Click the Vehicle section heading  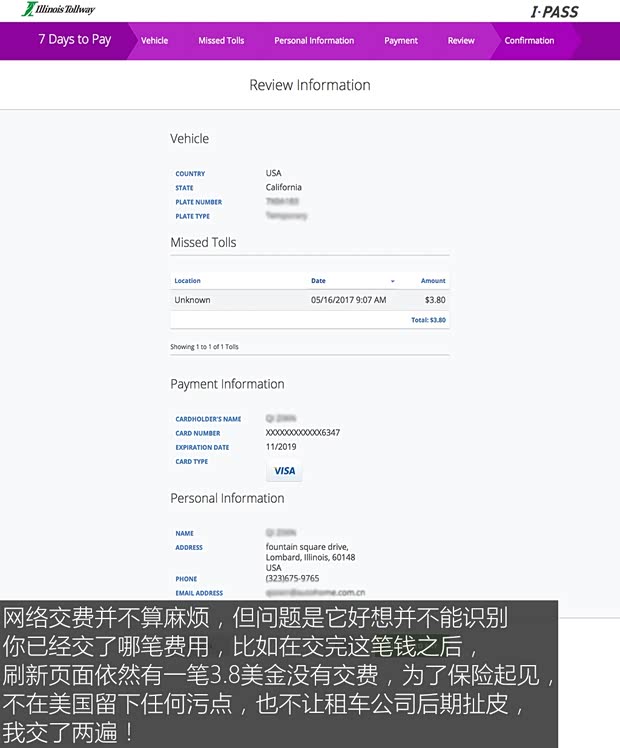[189, 139]
